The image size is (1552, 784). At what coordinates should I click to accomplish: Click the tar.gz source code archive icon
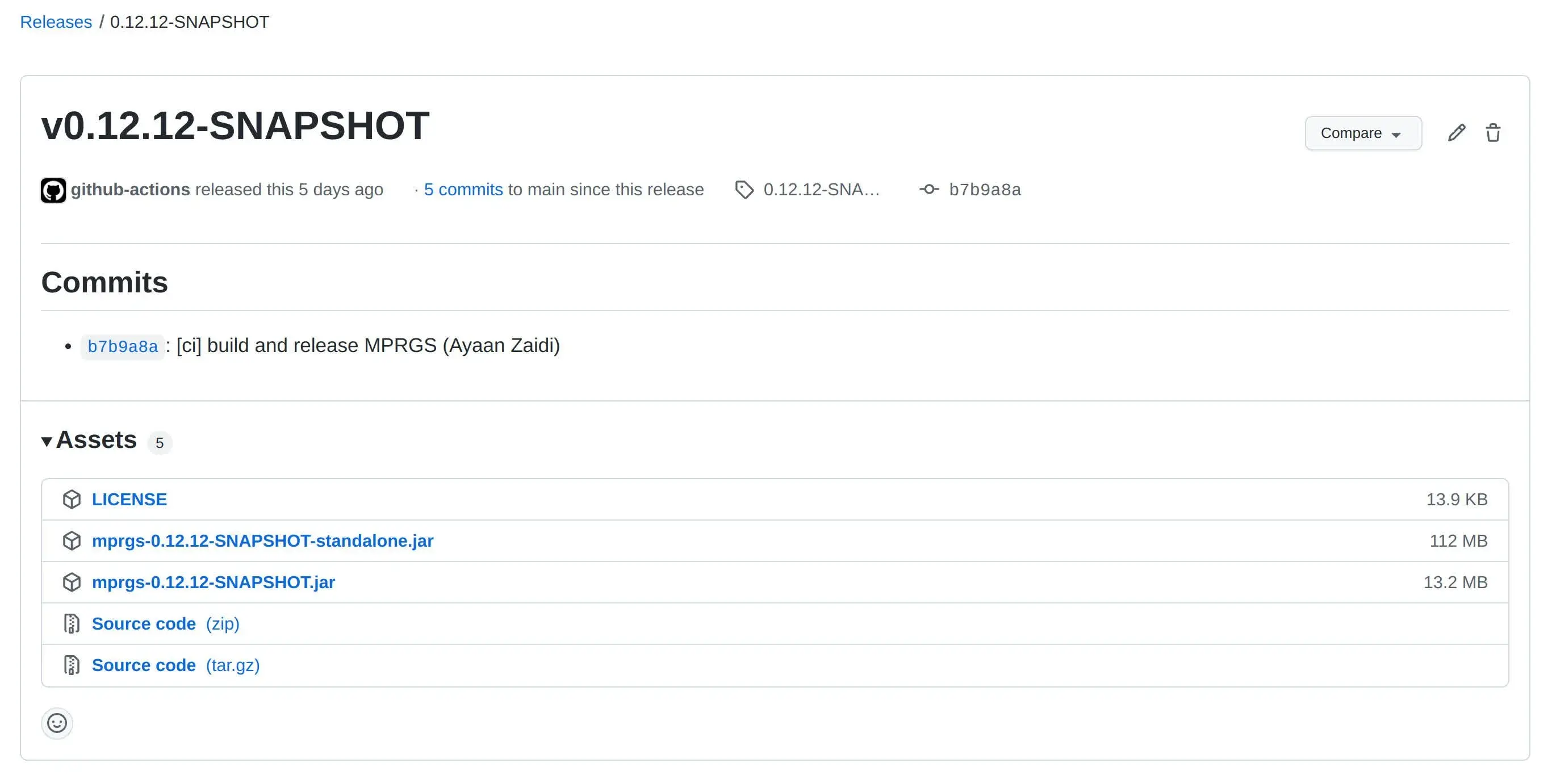coord(72,664)
